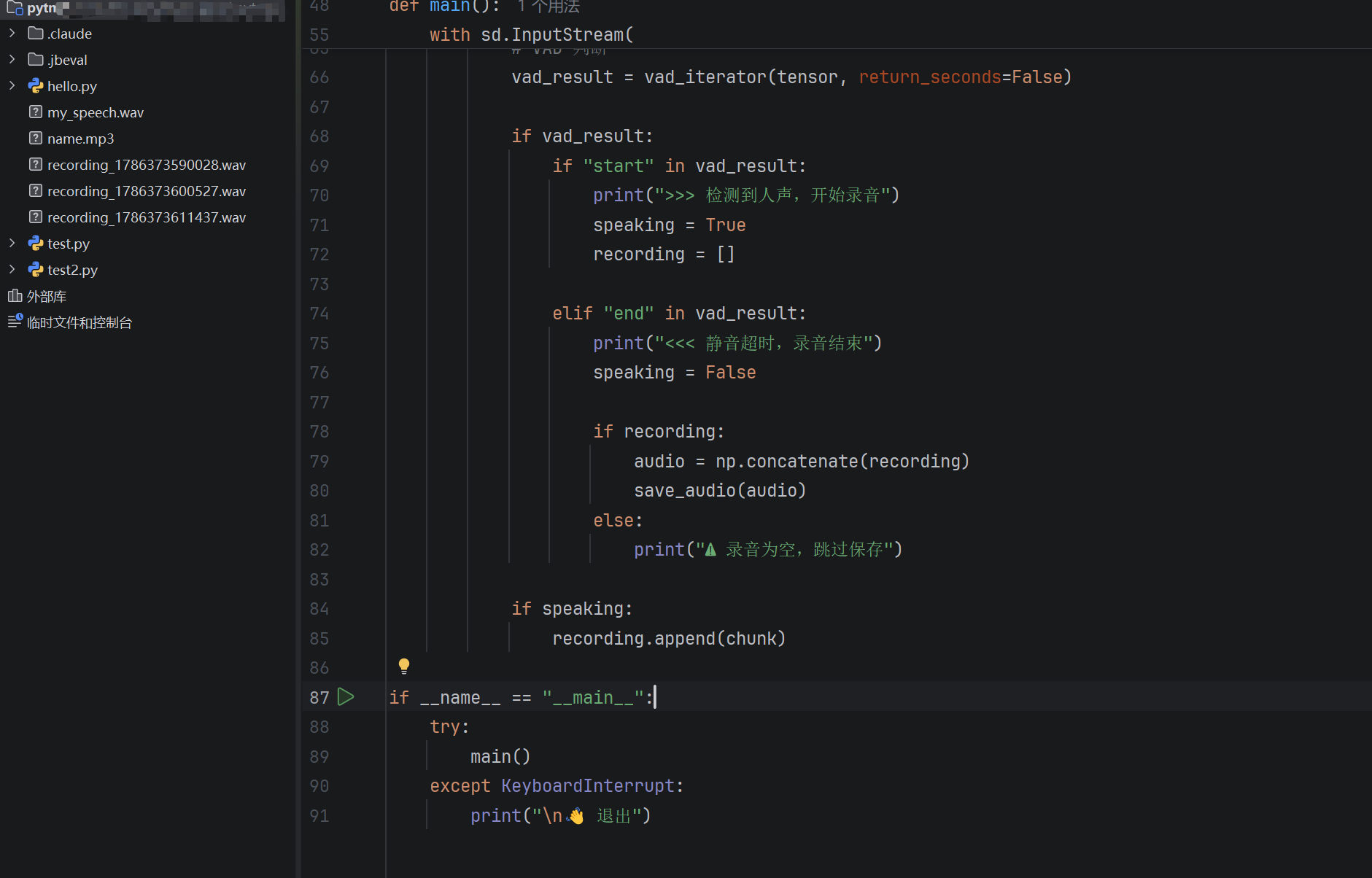The height and width of the screenshot is (878, 1372).
Task: Select recording_1786373590028.wav in the tree
Action: [147, 165]
